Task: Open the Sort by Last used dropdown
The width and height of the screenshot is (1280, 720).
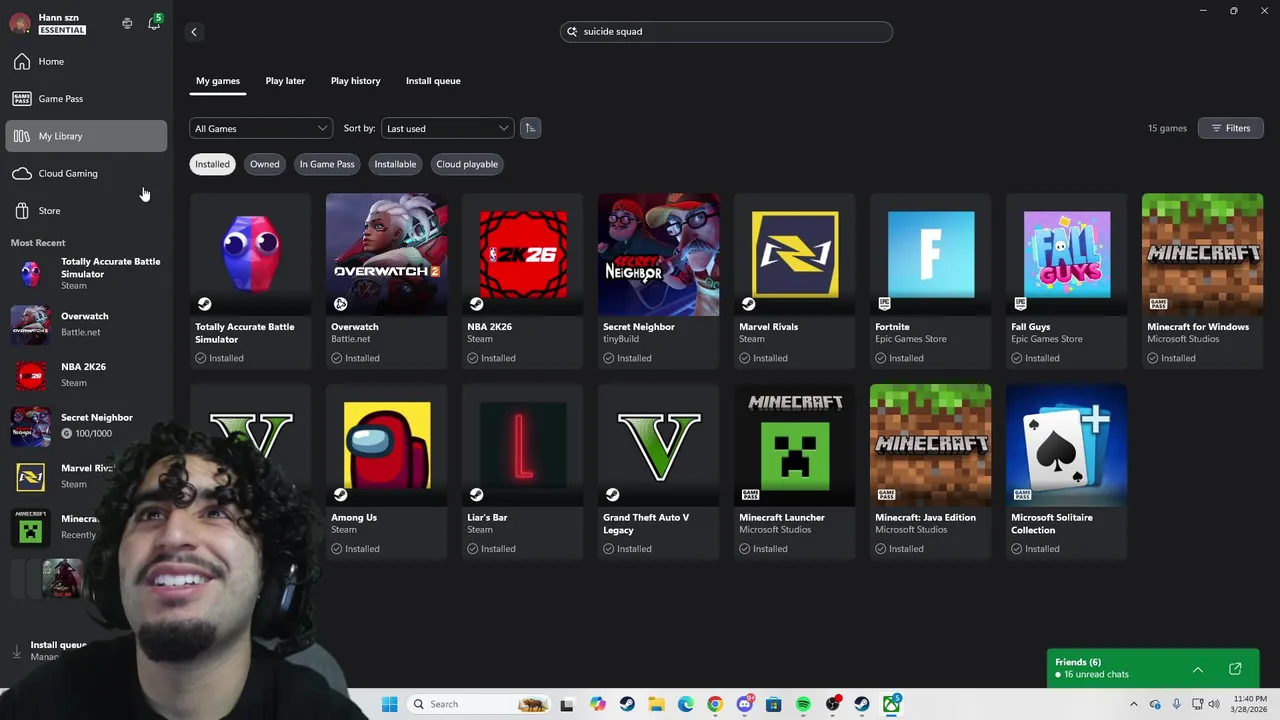Action: 448,128
